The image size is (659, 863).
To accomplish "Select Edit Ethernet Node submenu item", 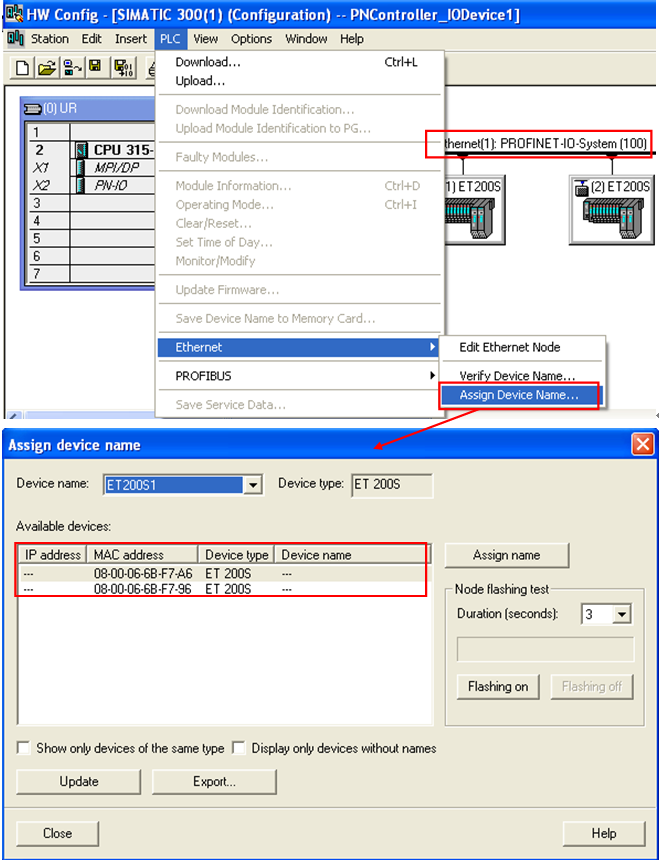I will click(x=521, y=347).
